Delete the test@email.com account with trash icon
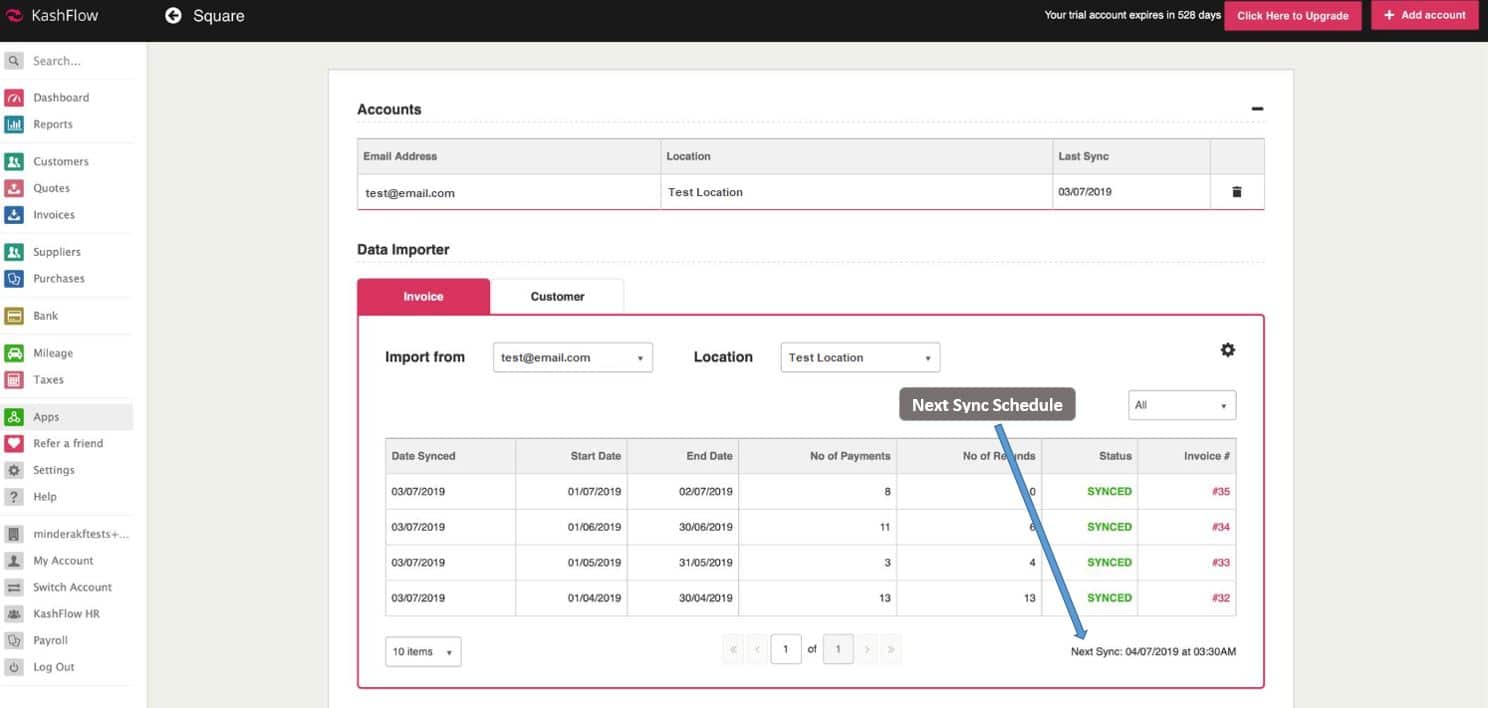Screen dimensions: 1488x708 coord(1236,192)
